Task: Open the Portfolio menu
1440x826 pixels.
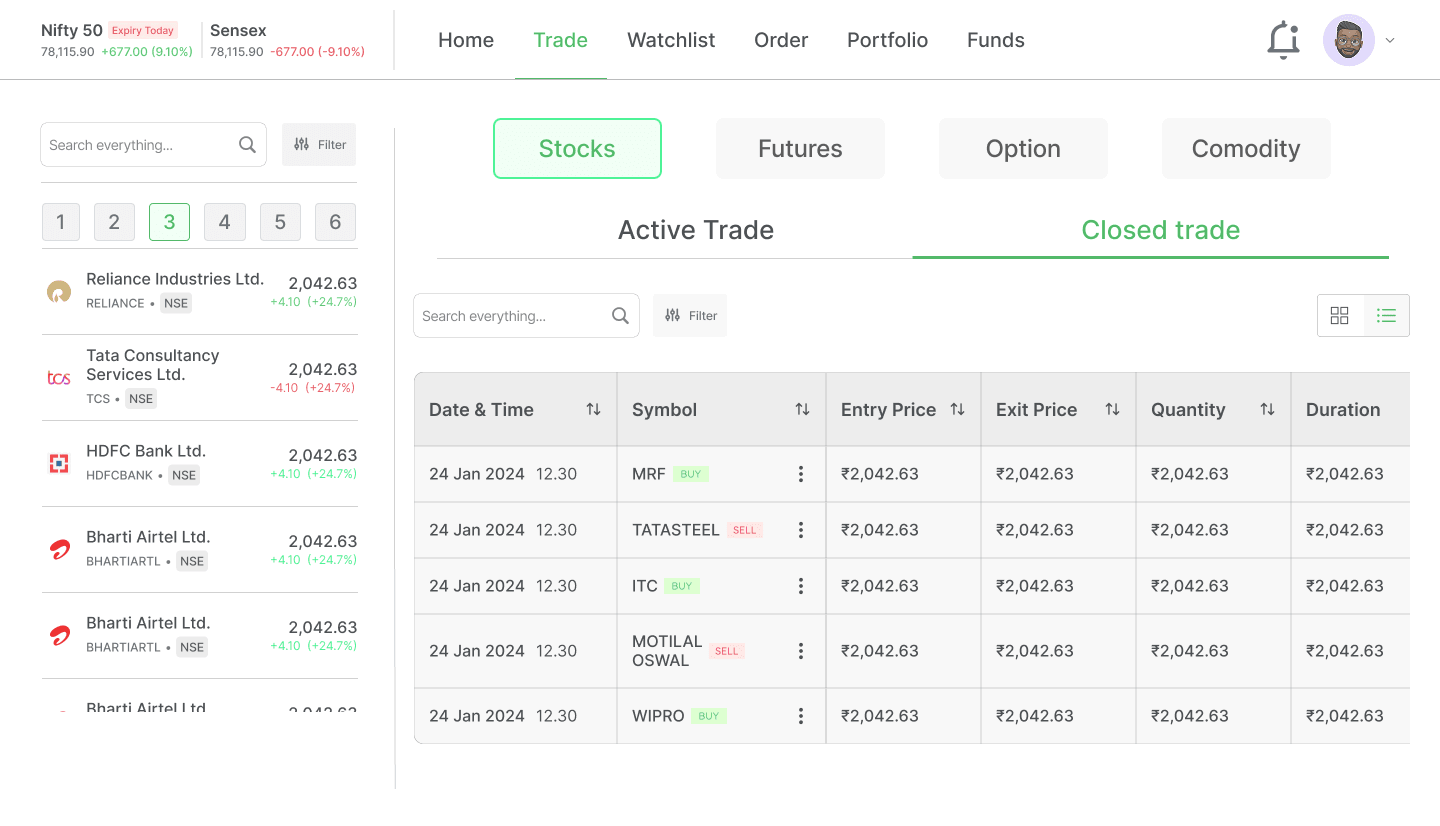Action: tap(887, 40)
